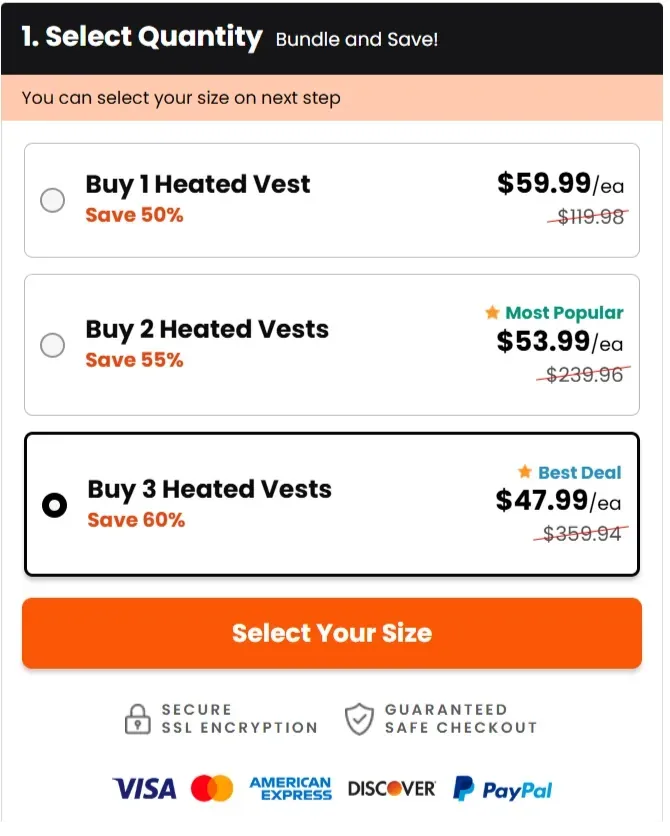Select the Buy 1 Heated Vest option

(x=53, y=200)
